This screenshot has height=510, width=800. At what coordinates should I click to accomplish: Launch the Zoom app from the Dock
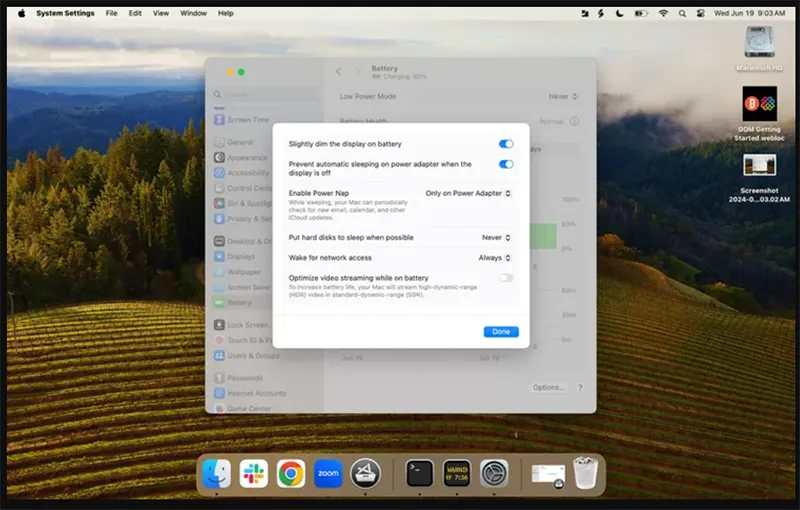(328, 473)
